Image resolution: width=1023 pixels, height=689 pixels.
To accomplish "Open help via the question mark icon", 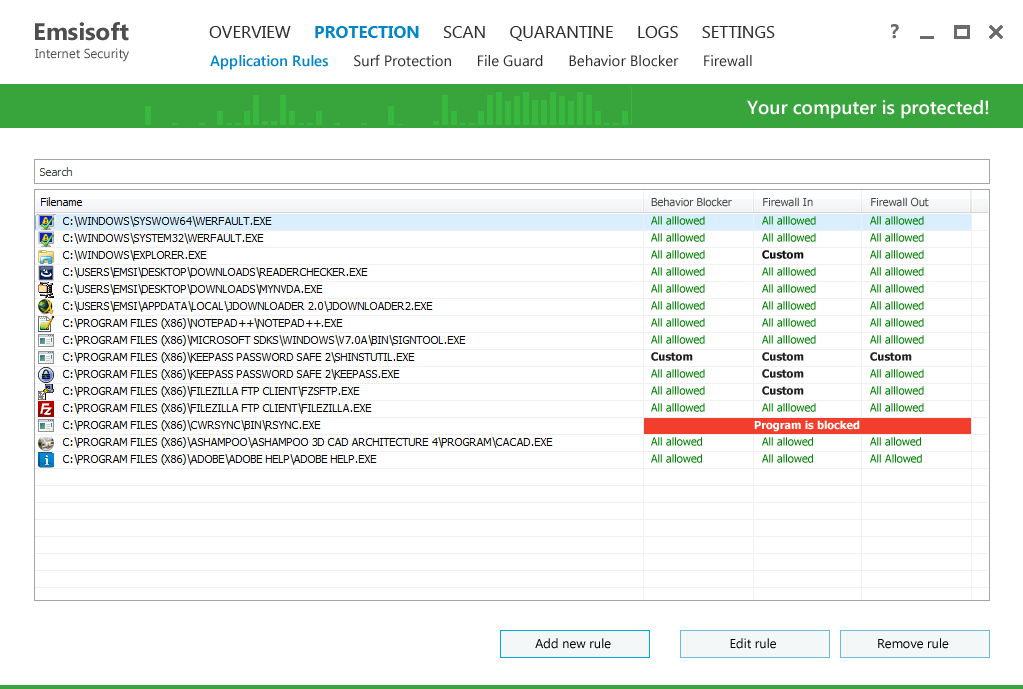I will coord(893,31).
